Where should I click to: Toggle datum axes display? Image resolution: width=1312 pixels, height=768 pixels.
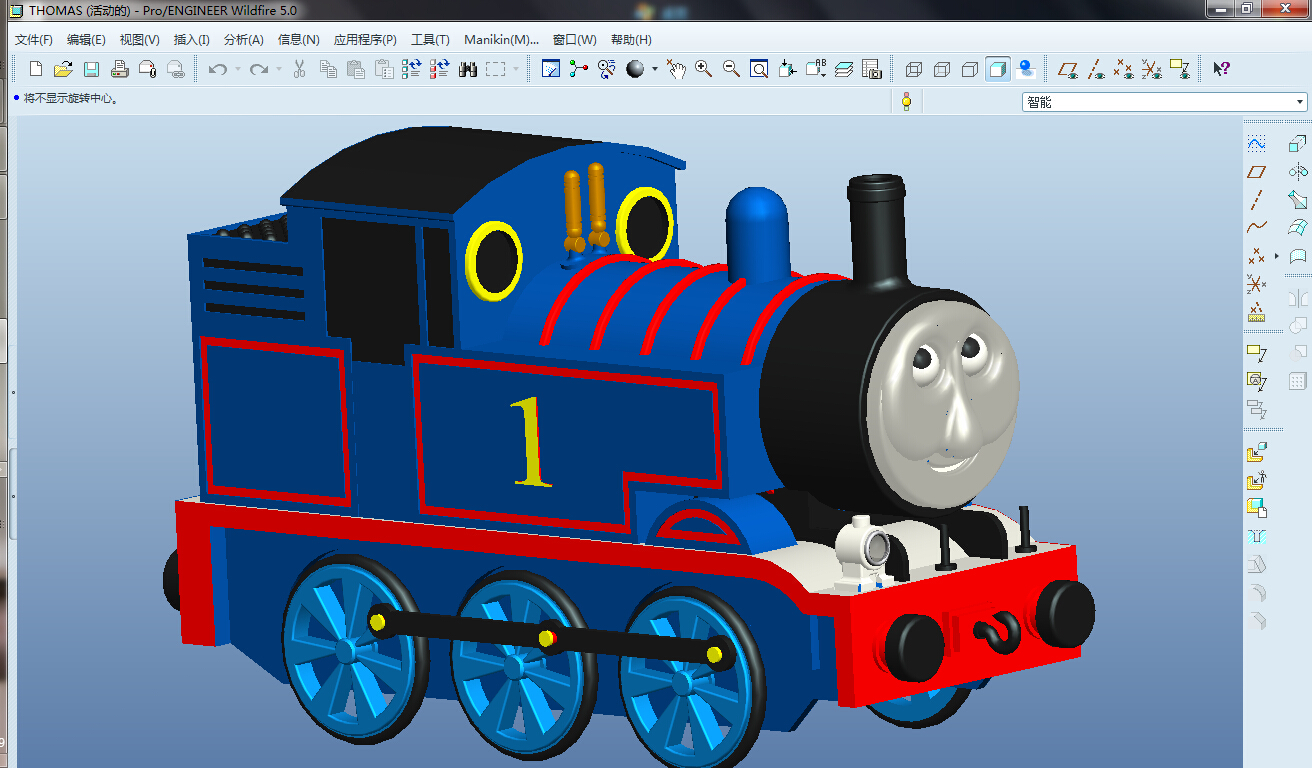(x=1096, y=69)
